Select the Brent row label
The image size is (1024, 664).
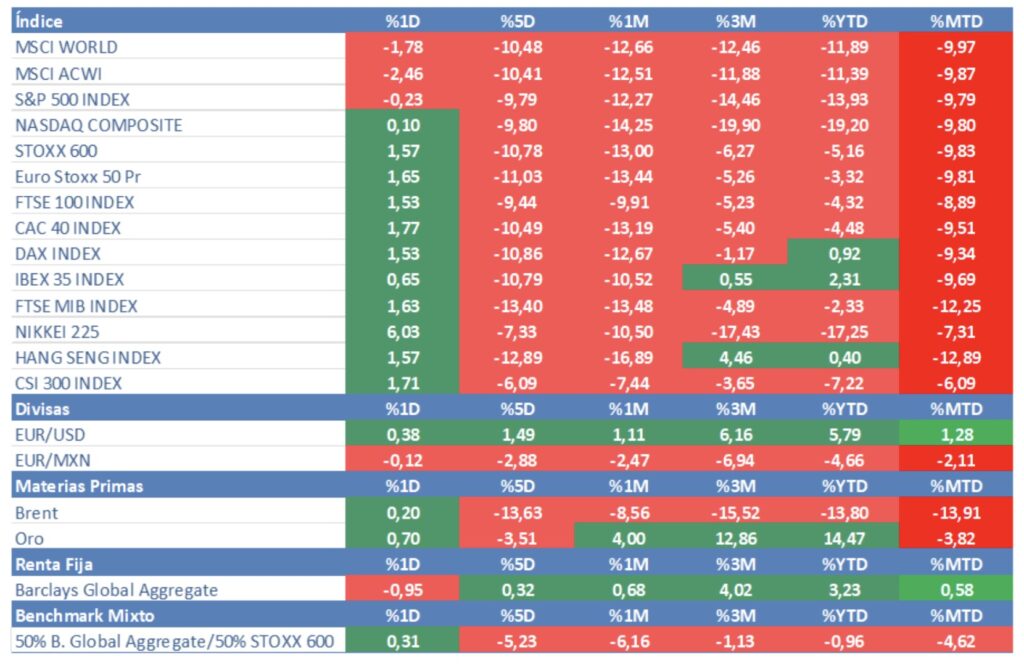click(37, 513)
